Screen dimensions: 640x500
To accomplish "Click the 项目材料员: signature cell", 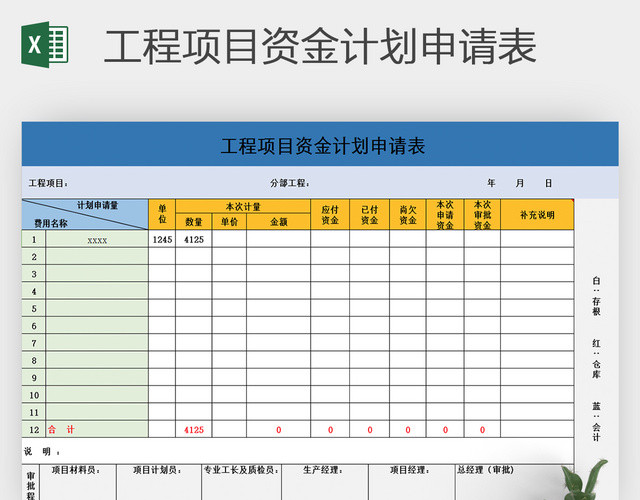I will tap(78, 482).
